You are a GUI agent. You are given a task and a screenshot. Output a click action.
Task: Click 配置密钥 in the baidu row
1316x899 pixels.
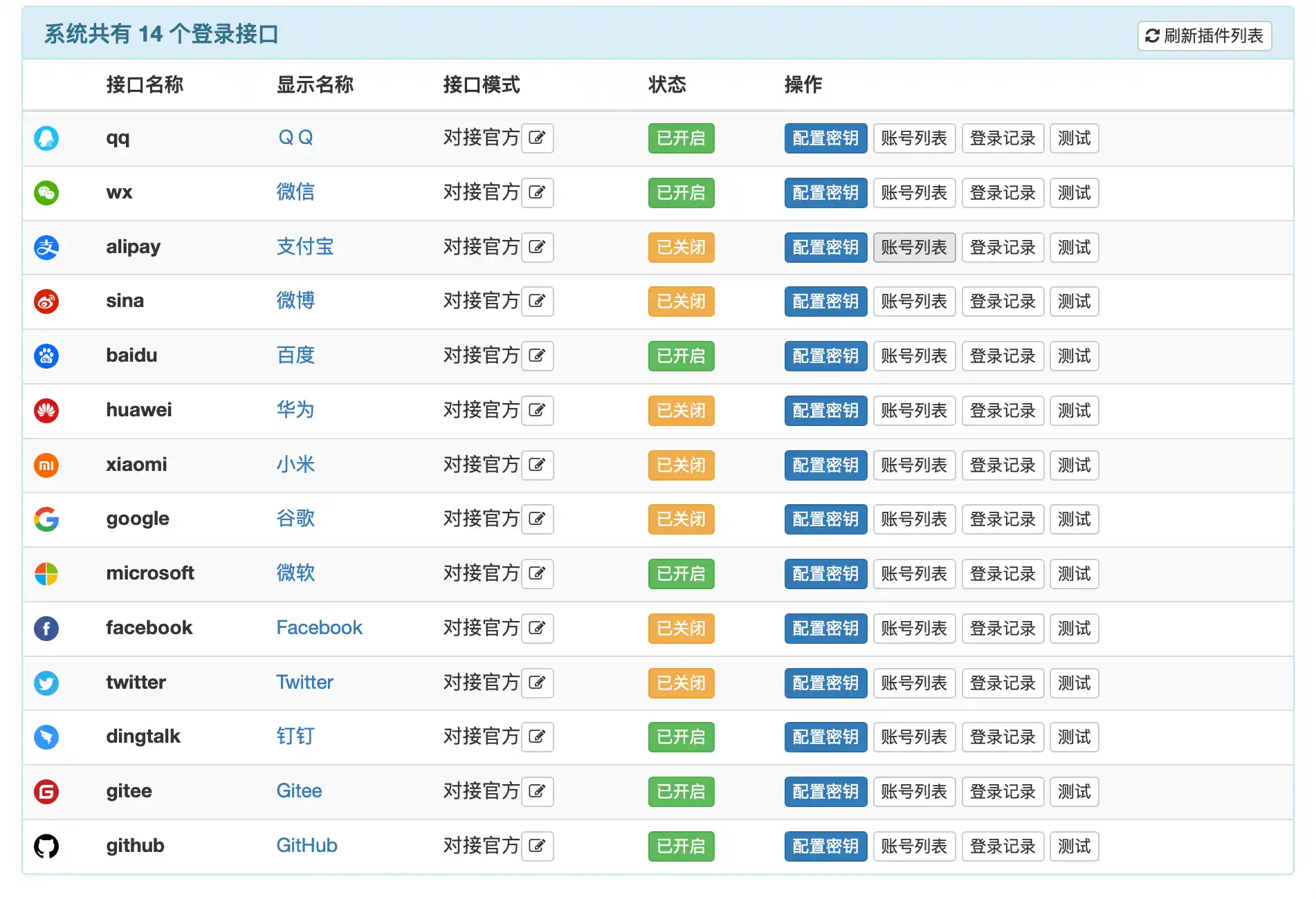coord(825,356)
